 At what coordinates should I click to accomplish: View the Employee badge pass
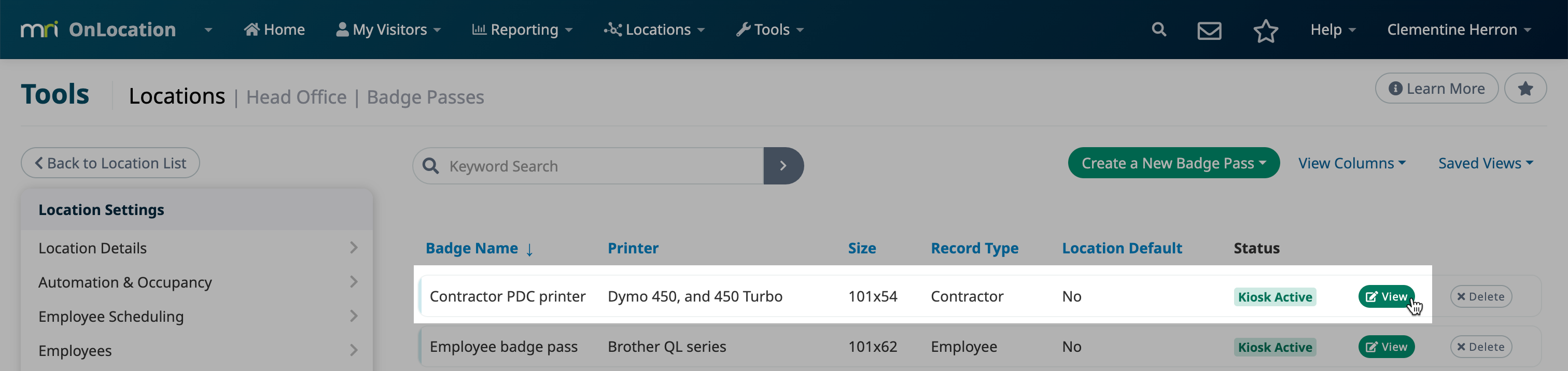[1386, 347]
